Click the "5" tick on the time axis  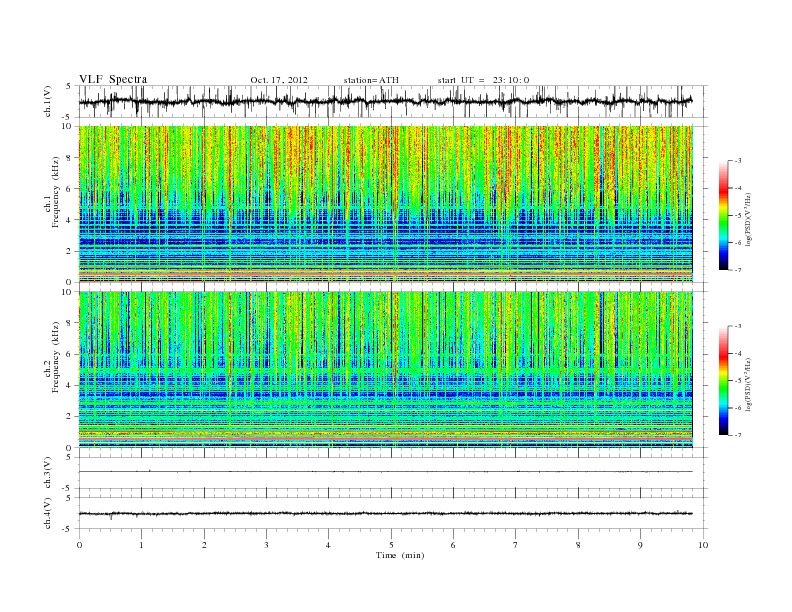391,545
